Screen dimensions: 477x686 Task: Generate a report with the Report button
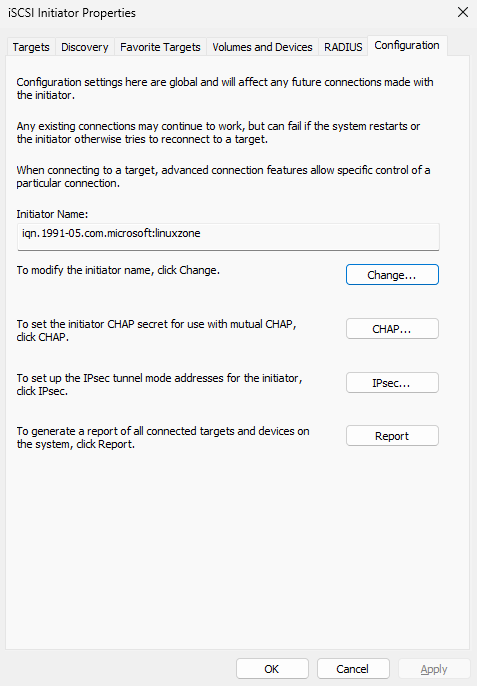(392, 436)
